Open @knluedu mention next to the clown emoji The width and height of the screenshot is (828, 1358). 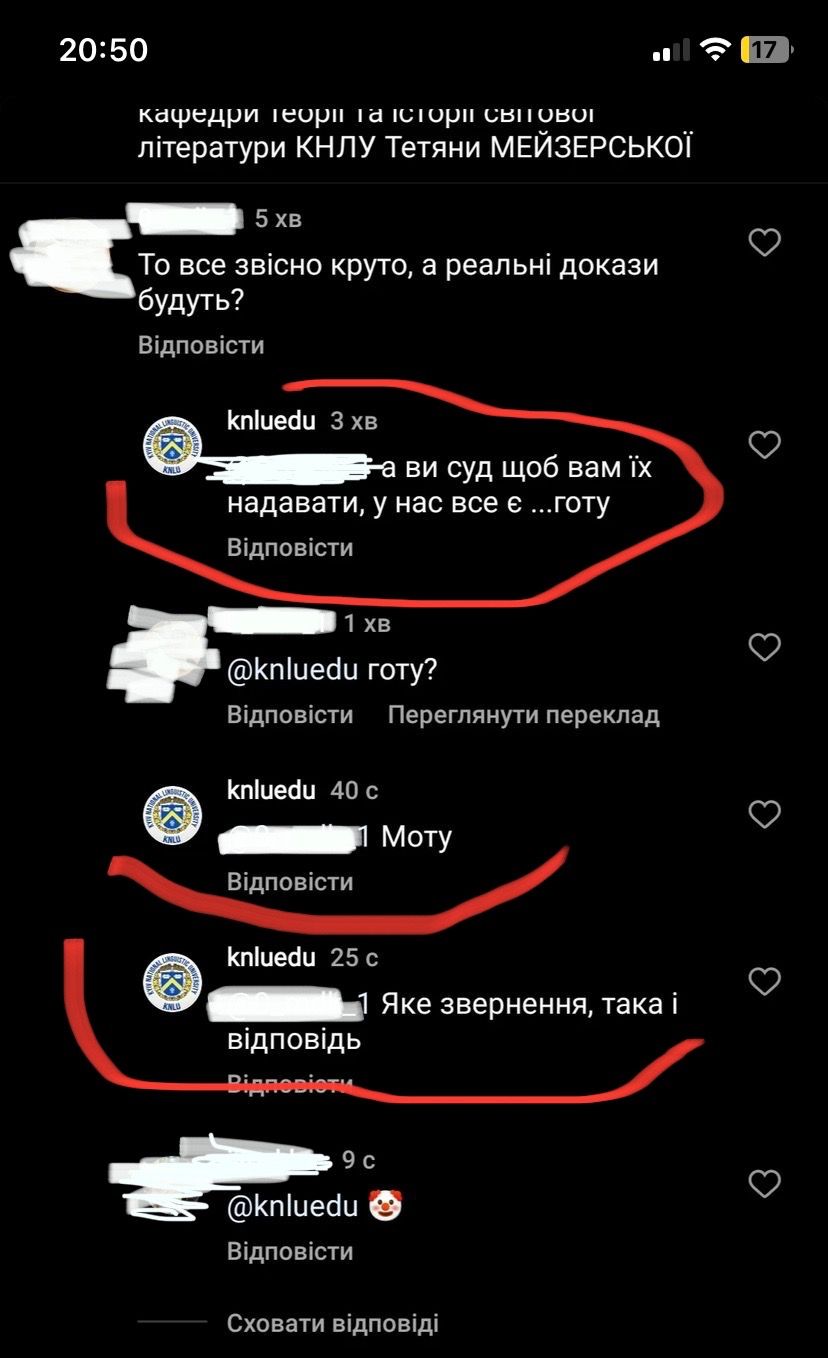(292, 1207)
